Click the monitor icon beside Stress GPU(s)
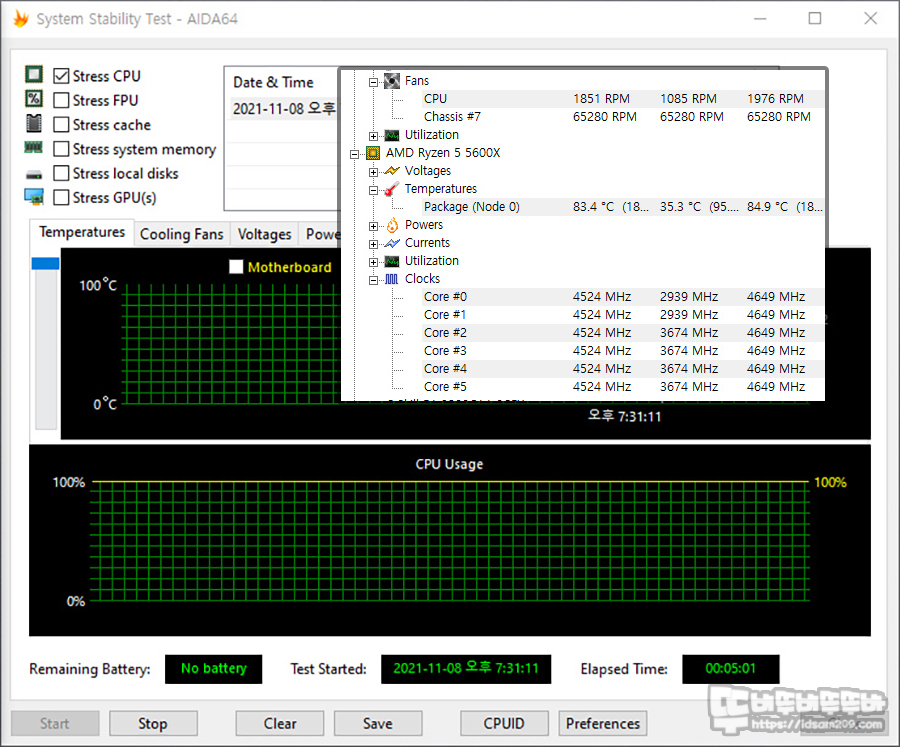 click(34, 196)
